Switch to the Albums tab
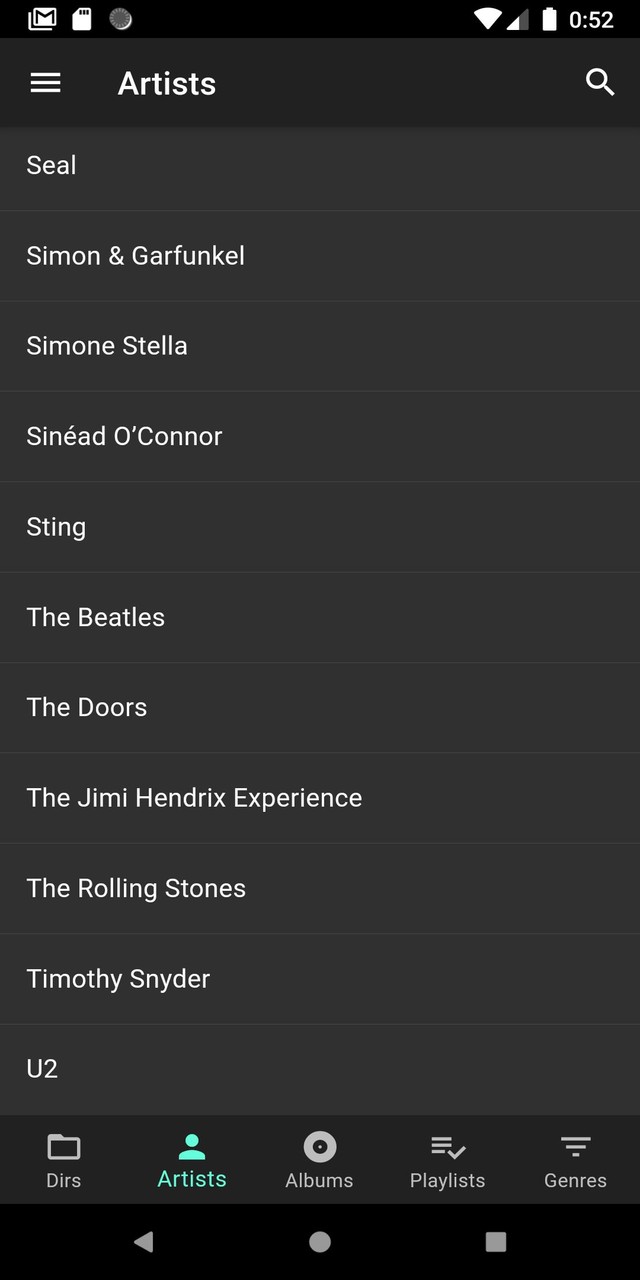Image resolution: width=640 pixels, height=1280 pixels. pyautogui.click(x=319, y=1160)
